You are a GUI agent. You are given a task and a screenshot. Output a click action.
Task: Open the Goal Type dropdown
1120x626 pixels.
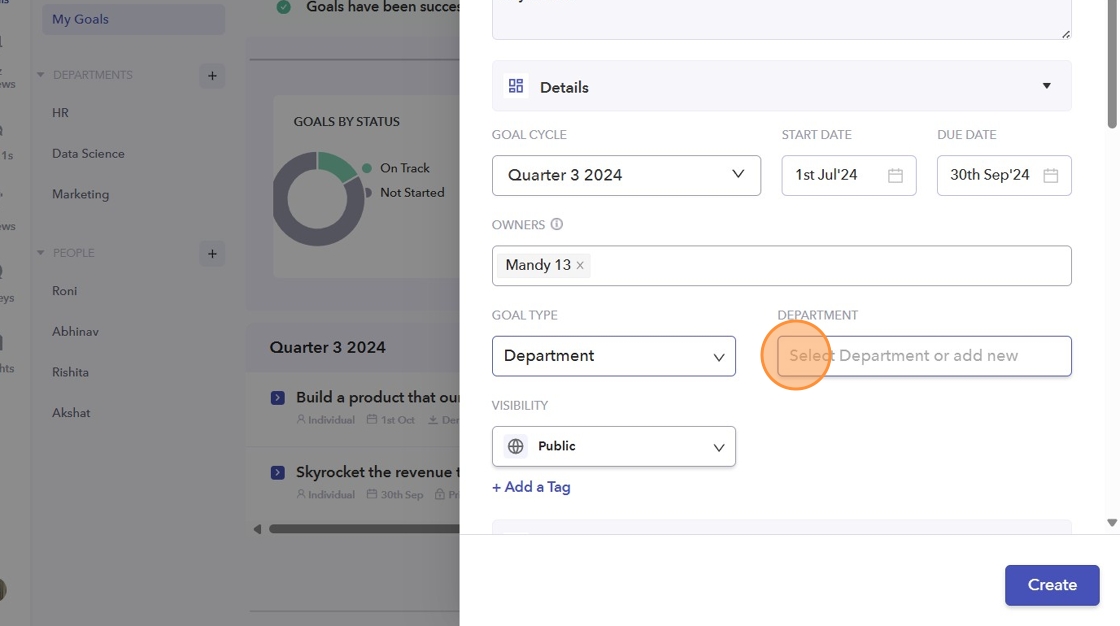613,356
